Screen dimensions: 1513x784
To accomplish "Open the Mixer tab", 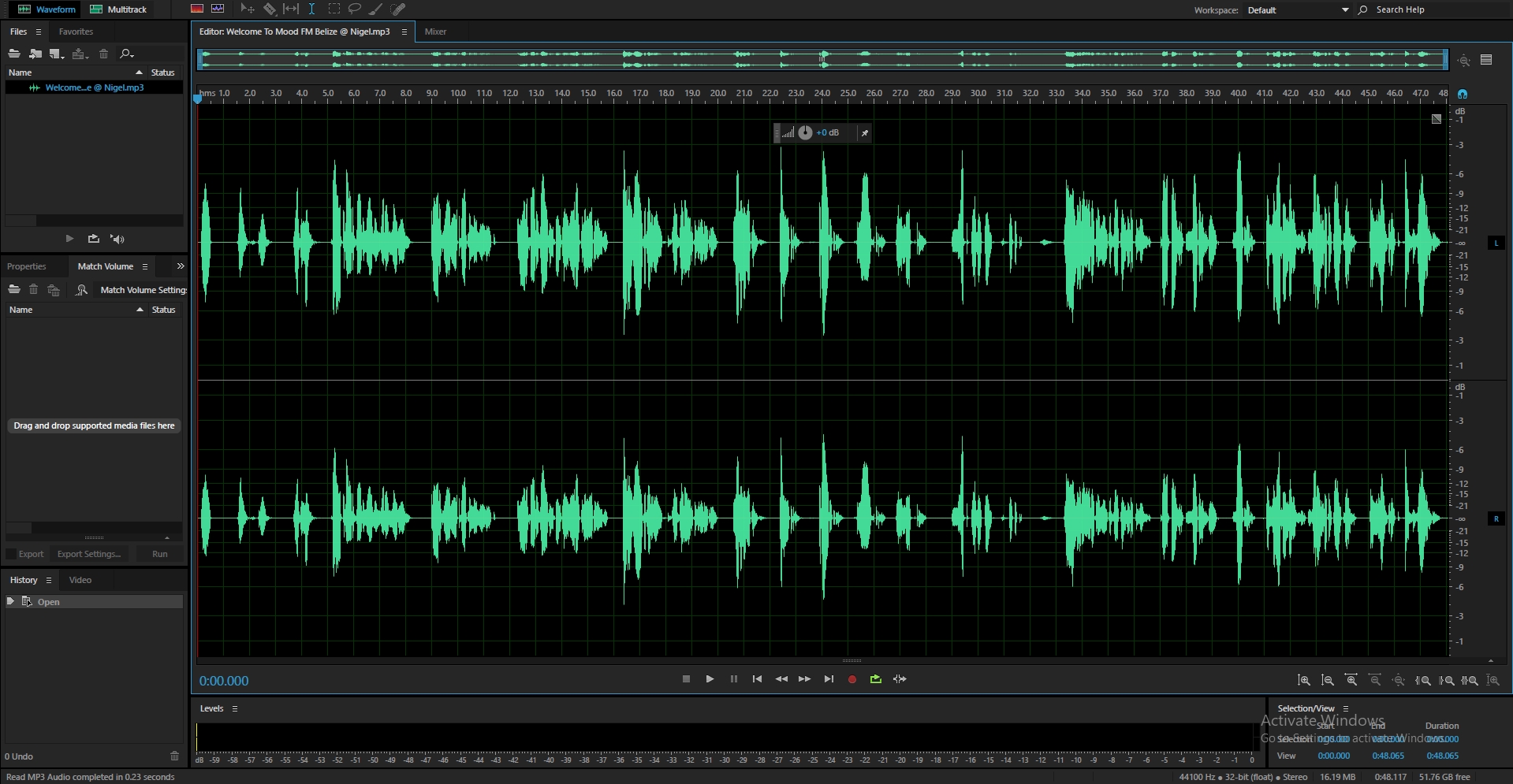I will [435, 32].
